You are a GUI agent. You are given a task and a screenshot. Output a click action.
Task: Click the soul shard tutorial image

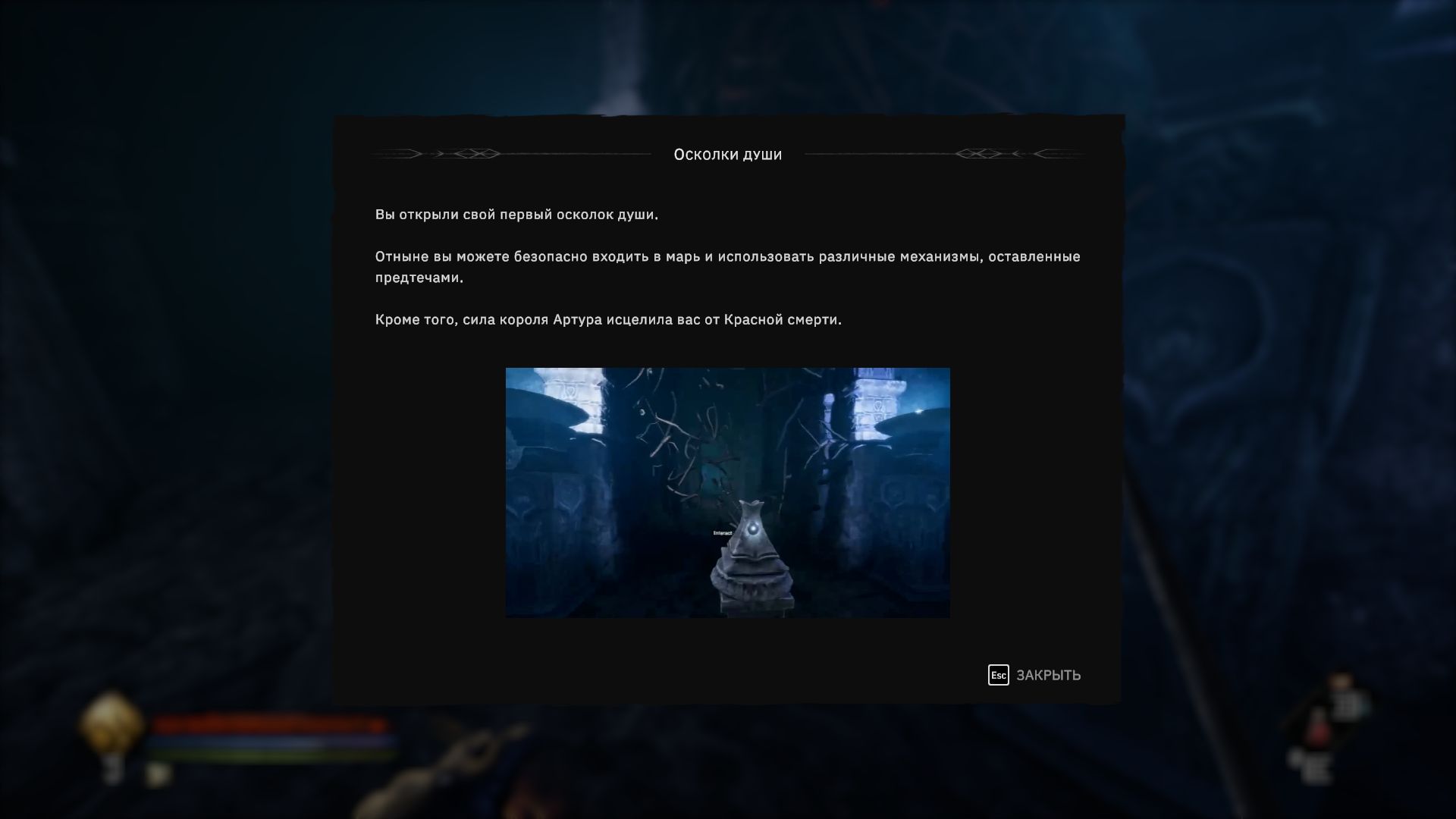click(727, 492)
